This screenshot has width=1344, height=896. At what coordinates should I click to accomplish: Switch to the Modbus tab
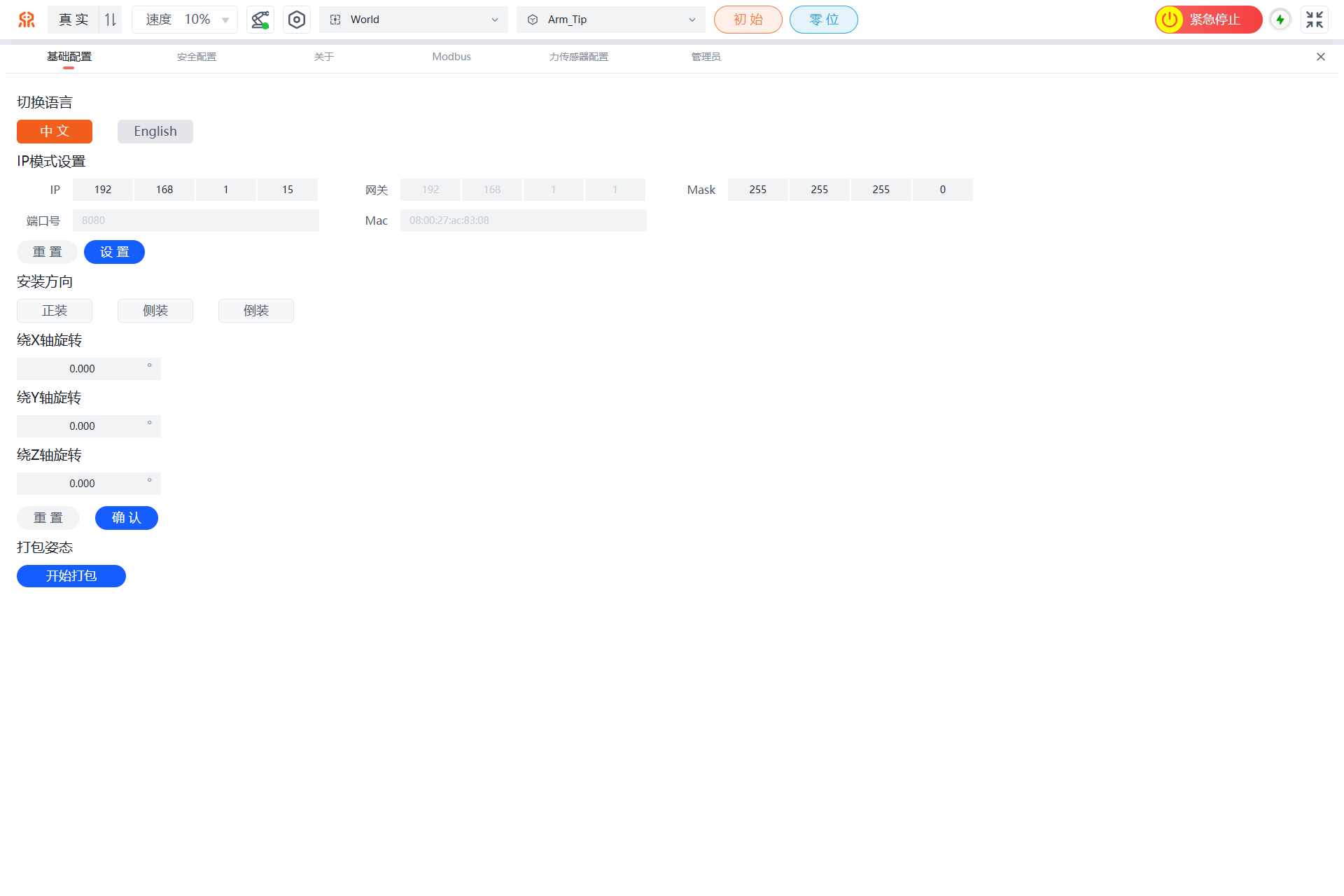[x=451, y=57]
